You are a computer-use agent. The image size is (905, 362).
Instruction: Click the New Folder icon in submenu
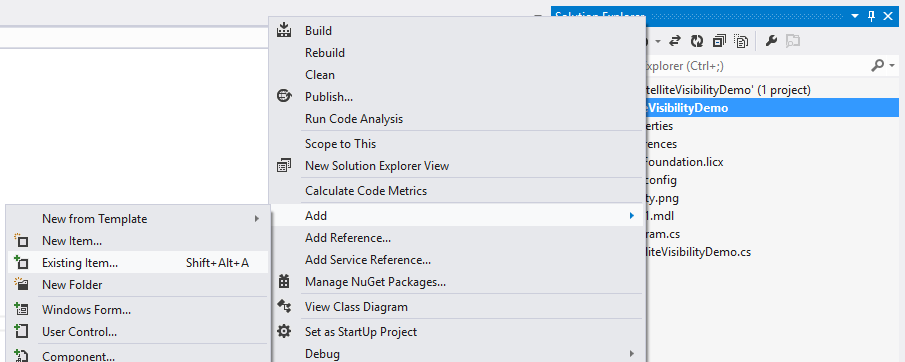[x=21, y=284]
